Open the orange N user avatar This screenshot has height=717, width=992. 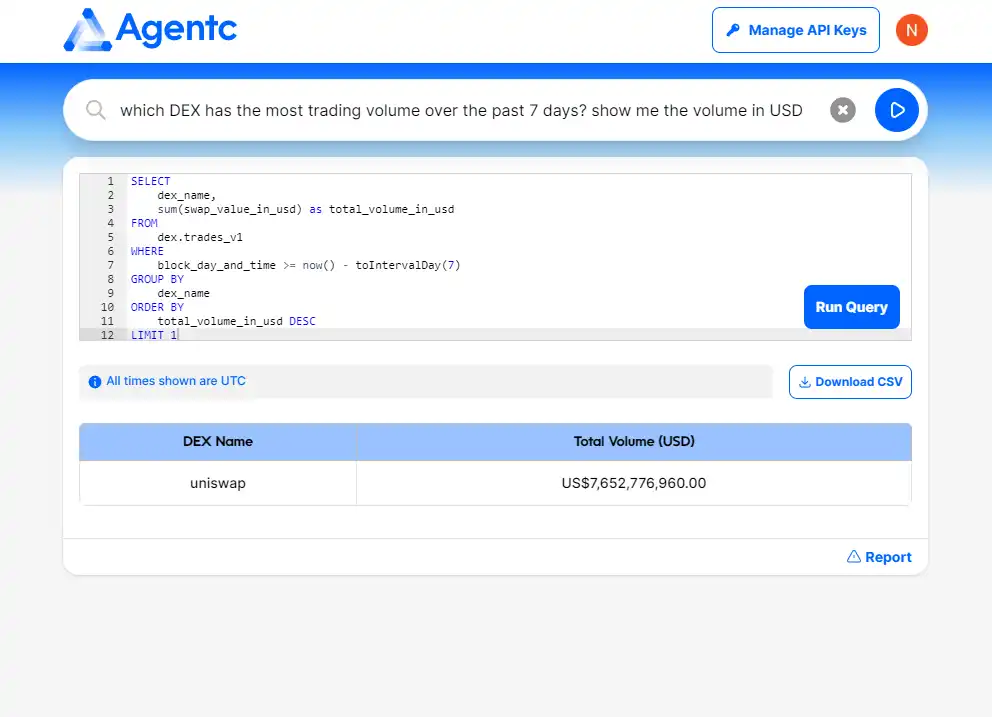click(911, 30)
